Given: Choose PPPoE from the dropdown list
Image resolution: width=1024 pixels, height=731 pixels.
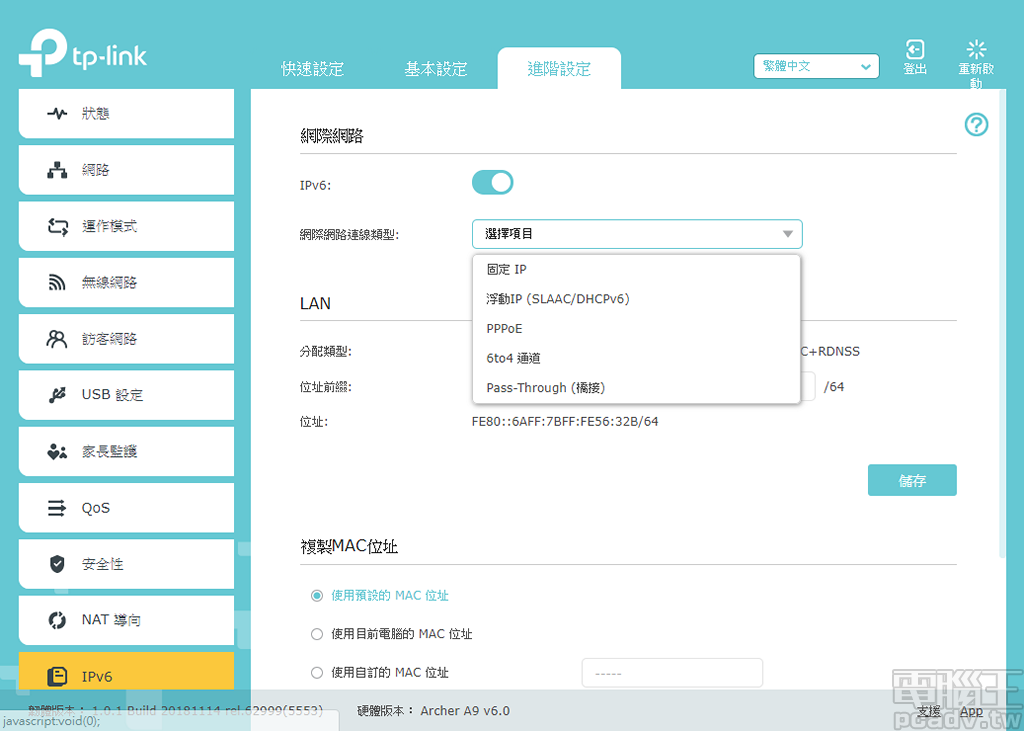Looking at the screenshot, I should [x=505, y=328].
